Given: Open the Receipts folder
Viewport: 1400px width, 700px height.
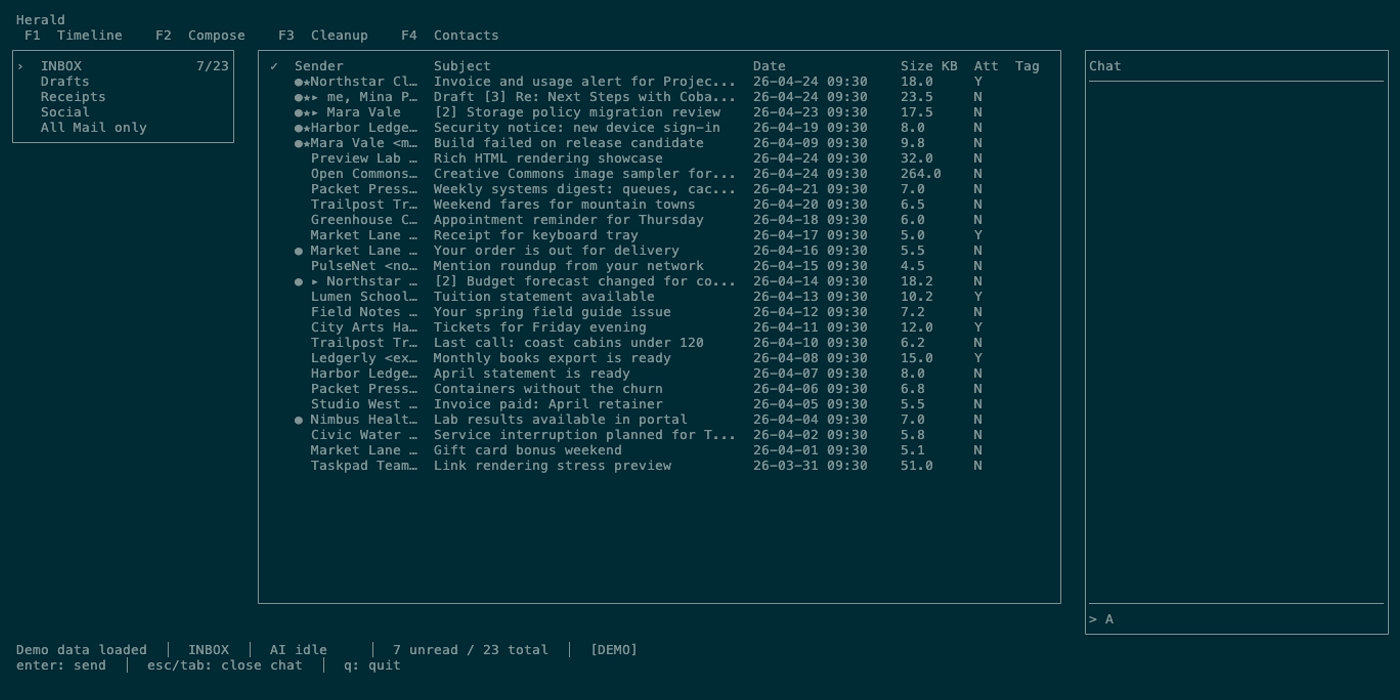Looking at the screenshot, I should coord(73,97).
